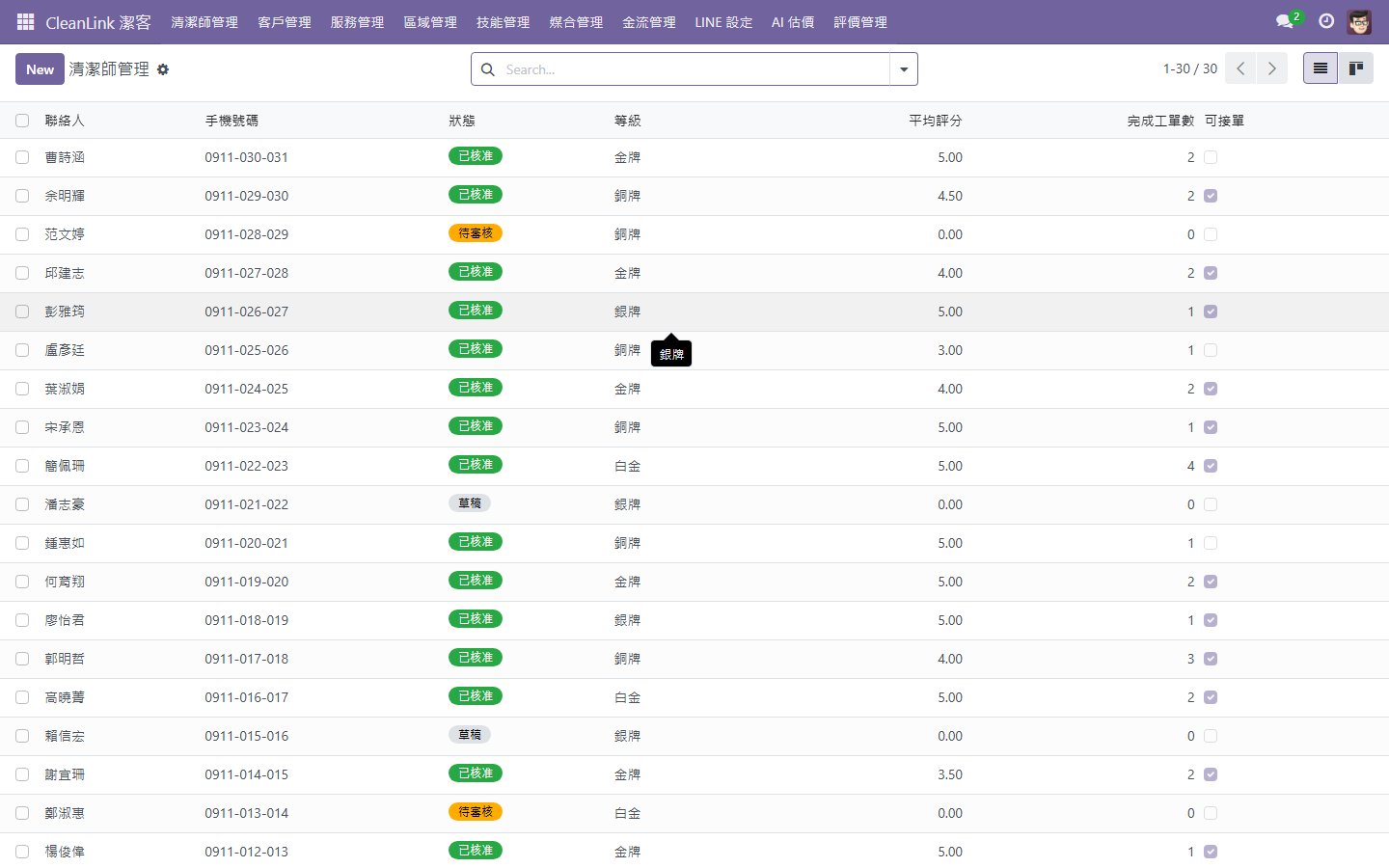Switch to kanban view
Screen dimensions: 1389x868
pos(1355,68)
